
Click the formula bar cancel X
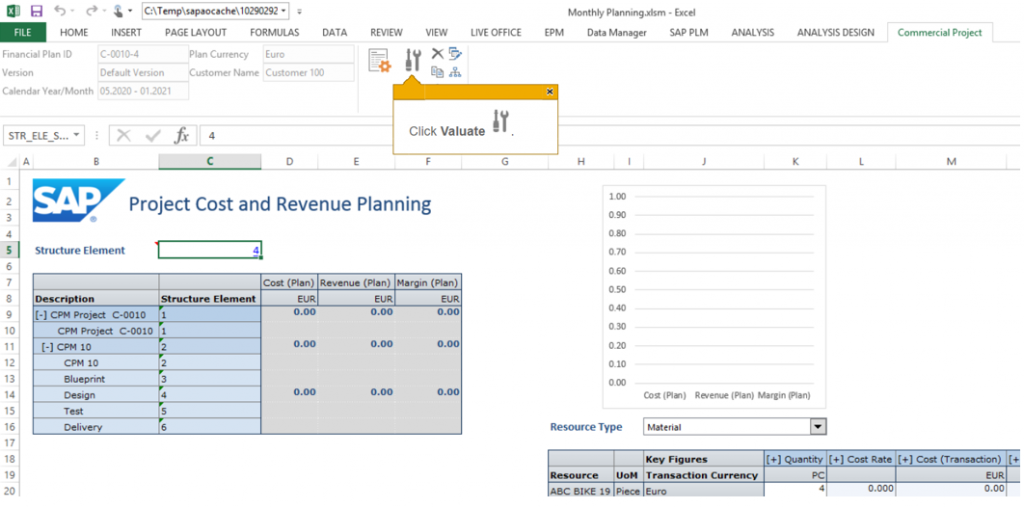tap(124, 135)
